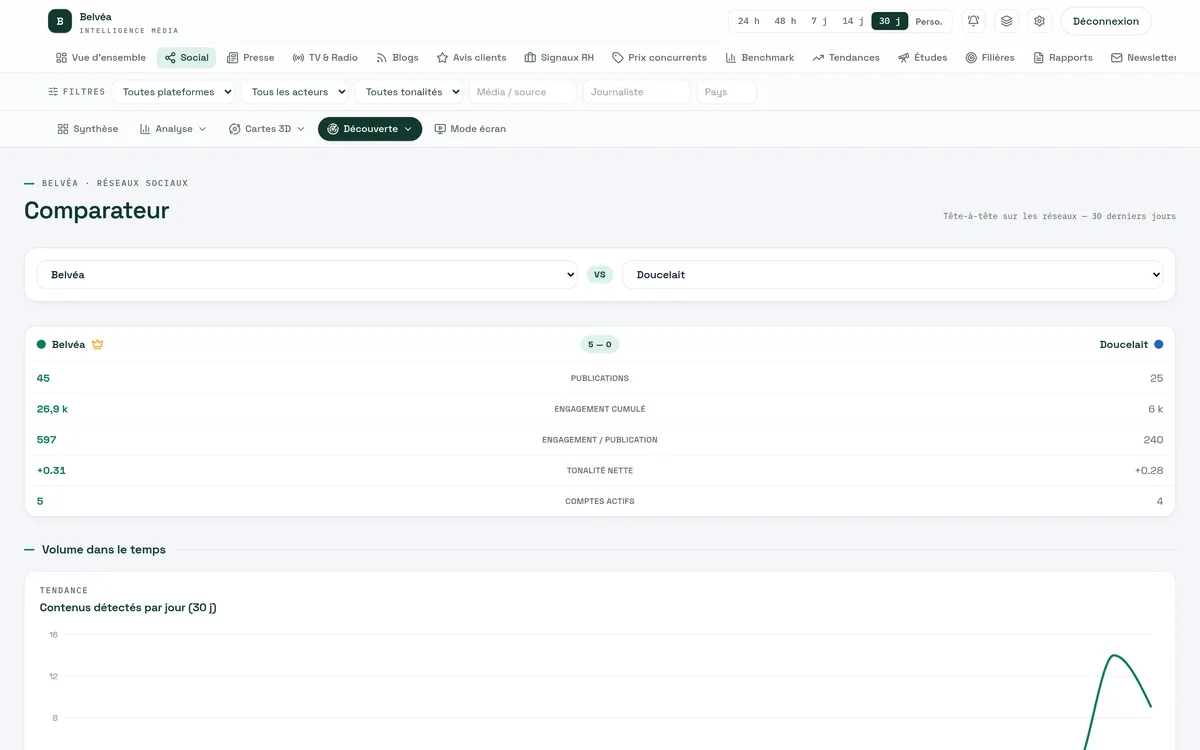
Task: Click the Synthèse grid icon
Action: pyautogui.click(x=63, y=129)
